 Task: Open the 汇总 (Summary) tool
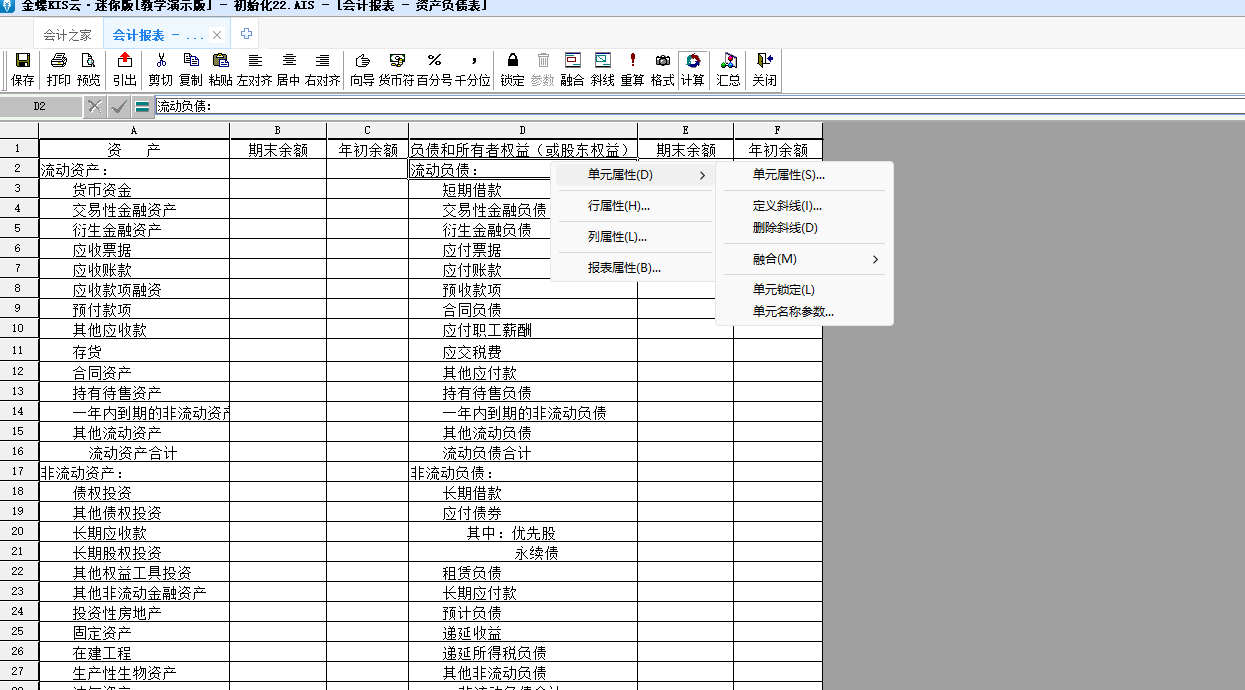pyautogui.click(x=729, y=69)
